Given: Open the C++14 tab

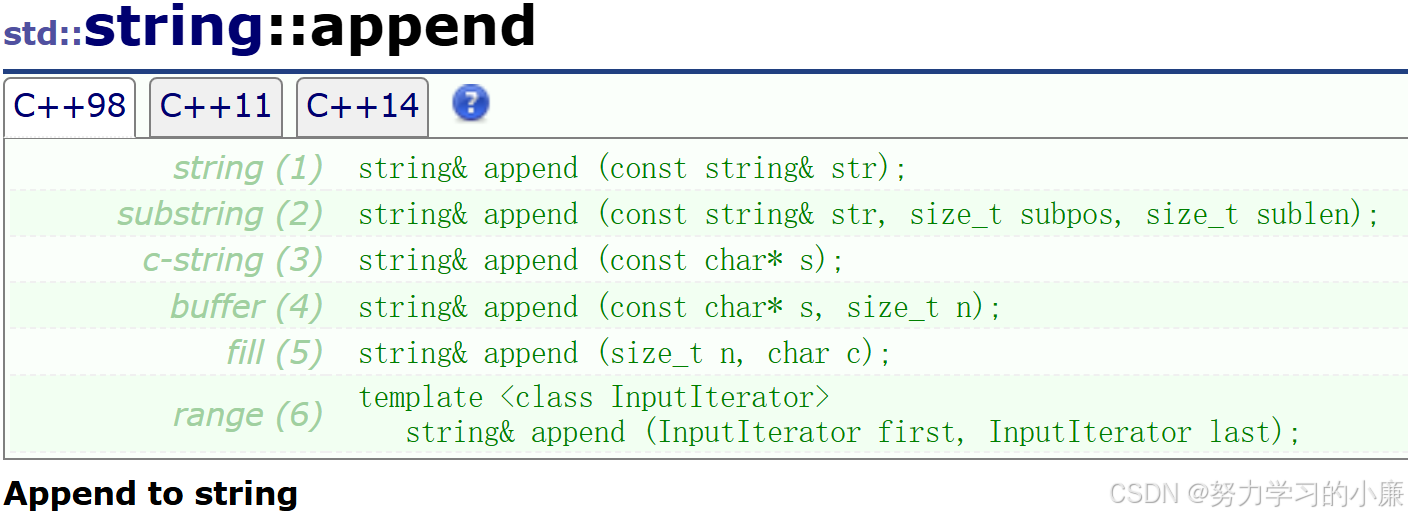Looking at the screenshot, I should (x=363, y=107).
